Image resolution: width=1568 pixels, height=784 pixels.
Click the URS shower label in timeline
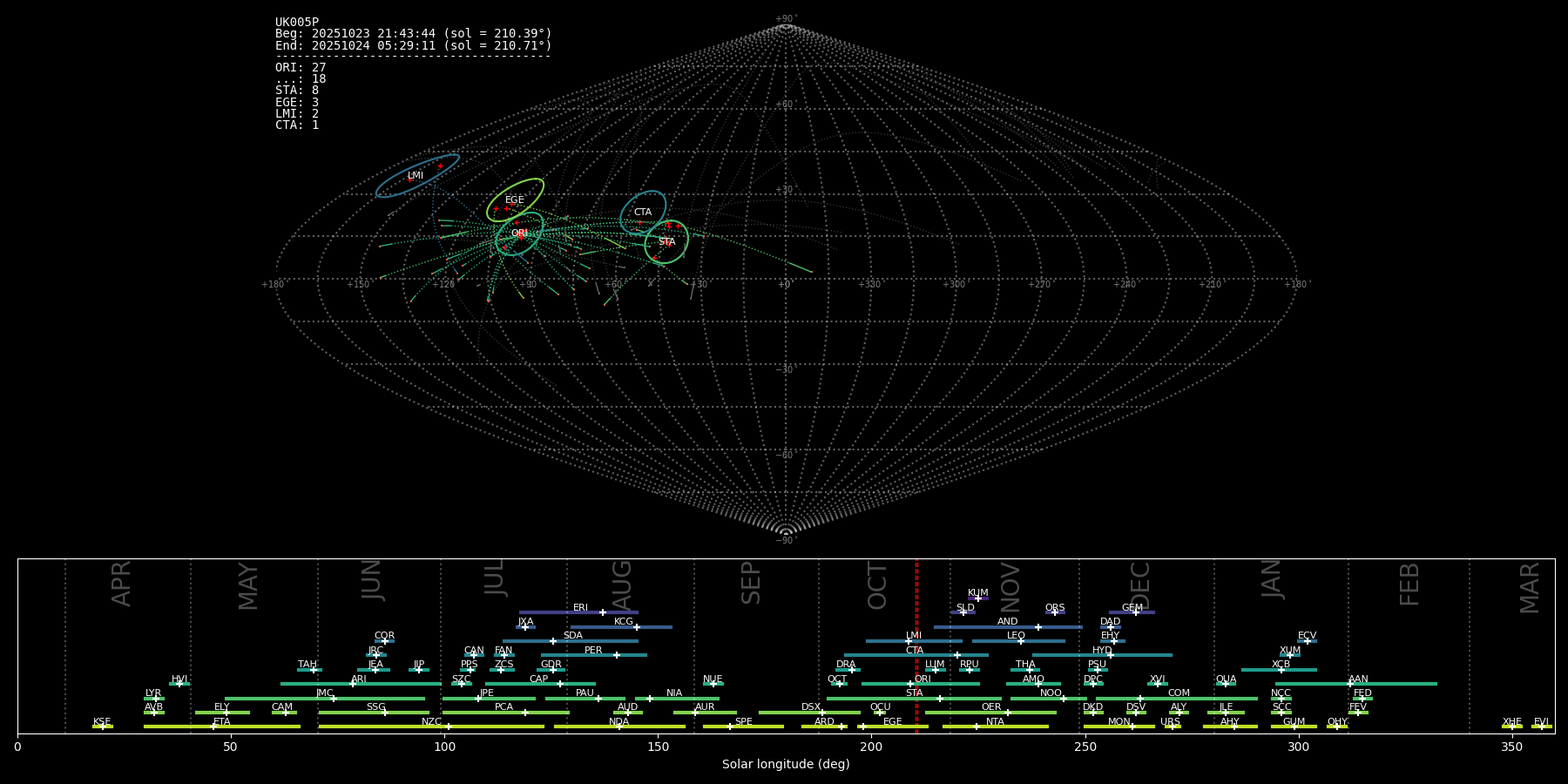click(x=1170, y=722)
